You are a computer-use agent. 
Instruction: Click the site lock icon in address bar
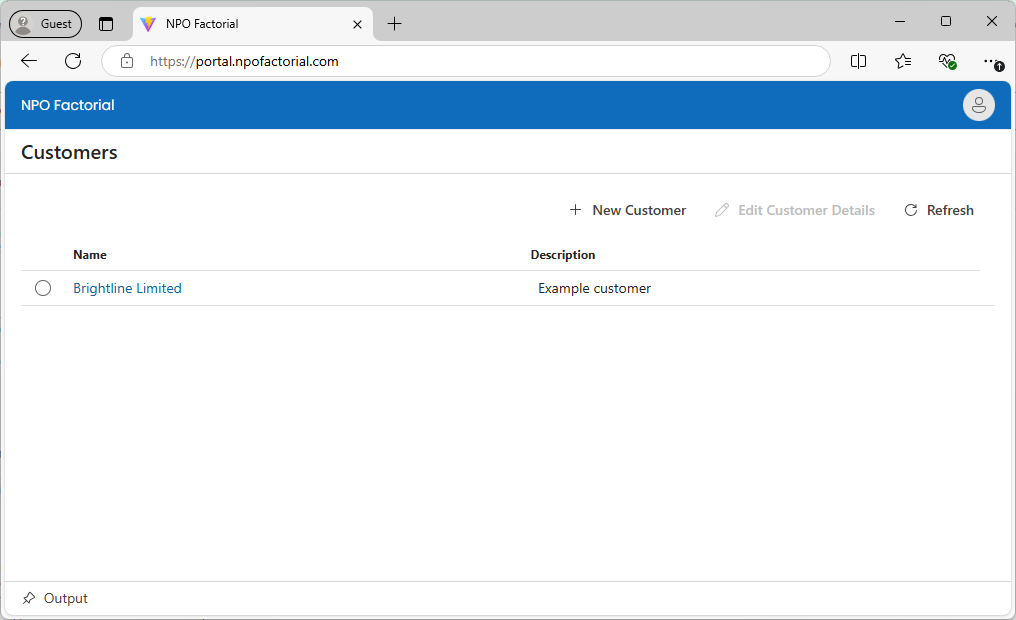127,61
